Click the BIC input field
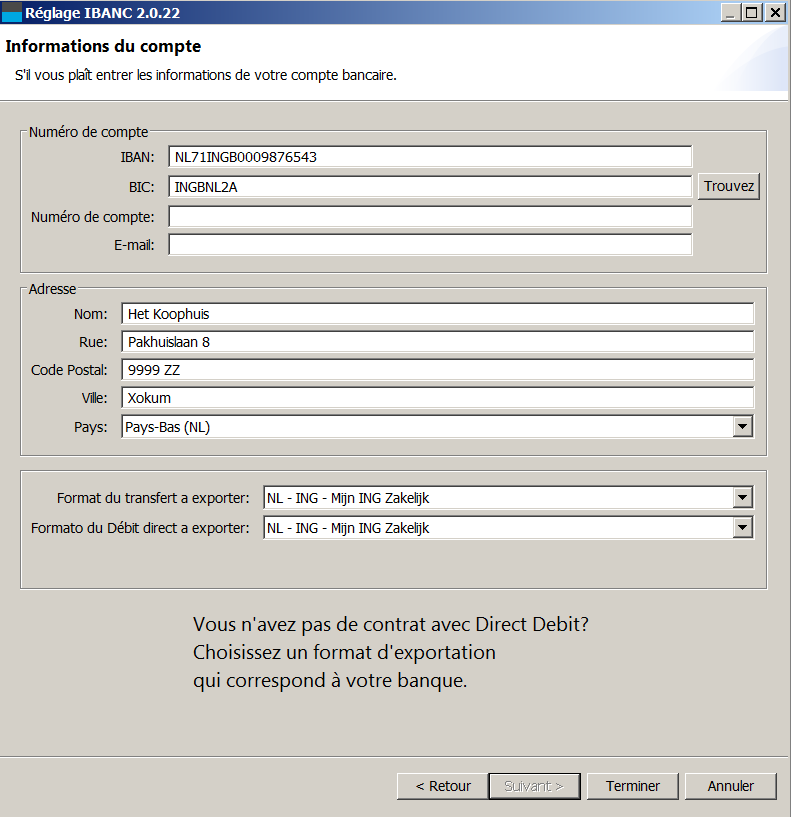This screenshot has width=791, height=817. click(430, 187)
